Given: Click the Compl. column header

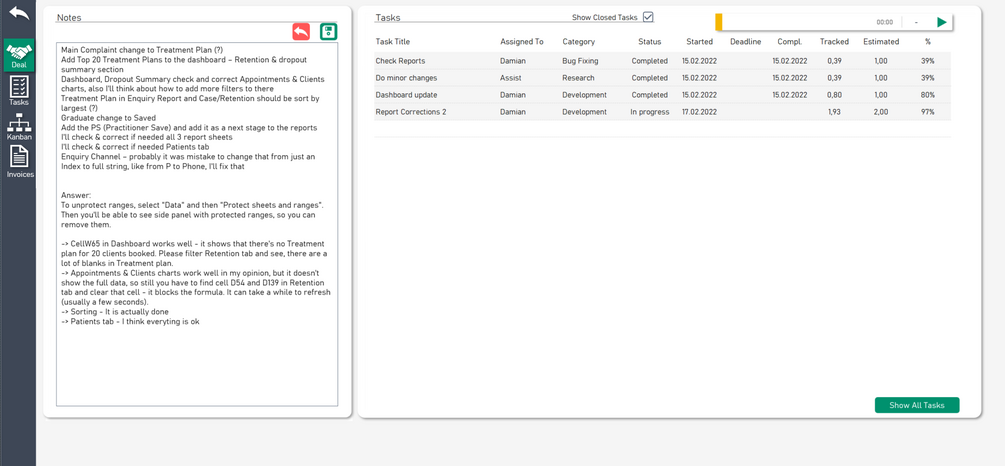Looking at the screenshot, I should tap(790, 42).
